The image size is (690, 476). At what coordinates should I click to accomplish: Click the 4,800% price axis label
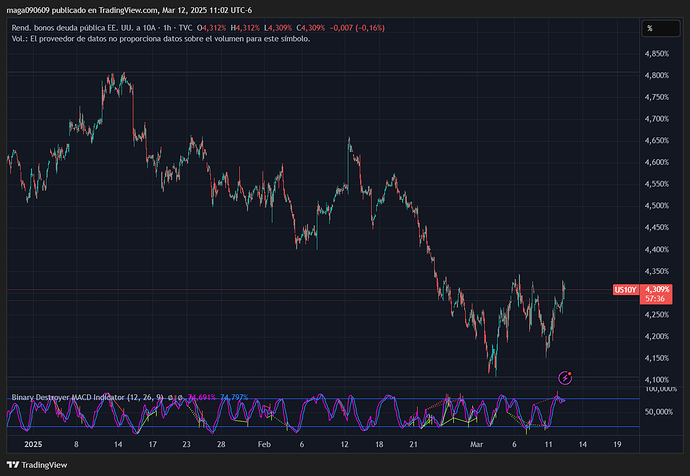pyautogui.click(x=657, y=75)
